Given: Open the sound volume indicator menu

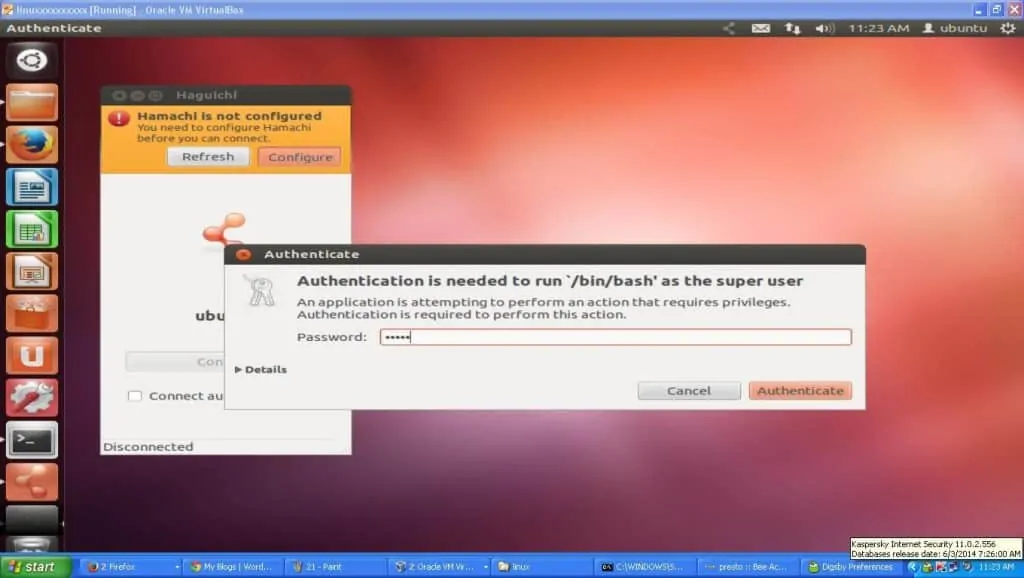Looking at the screenshot, I should tap(825, 28).
